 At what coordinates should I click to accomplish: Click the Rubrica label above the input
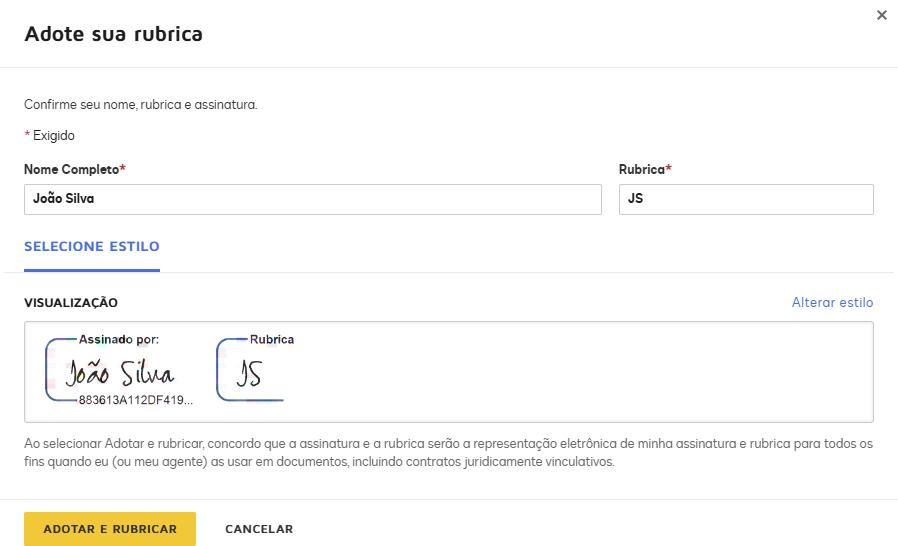click(645, 170)
